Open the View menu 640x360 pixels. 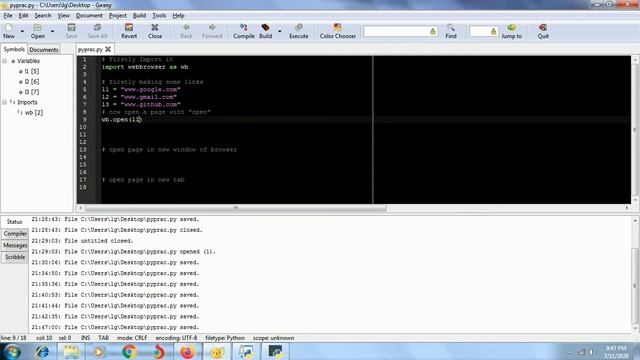[63, 16]
